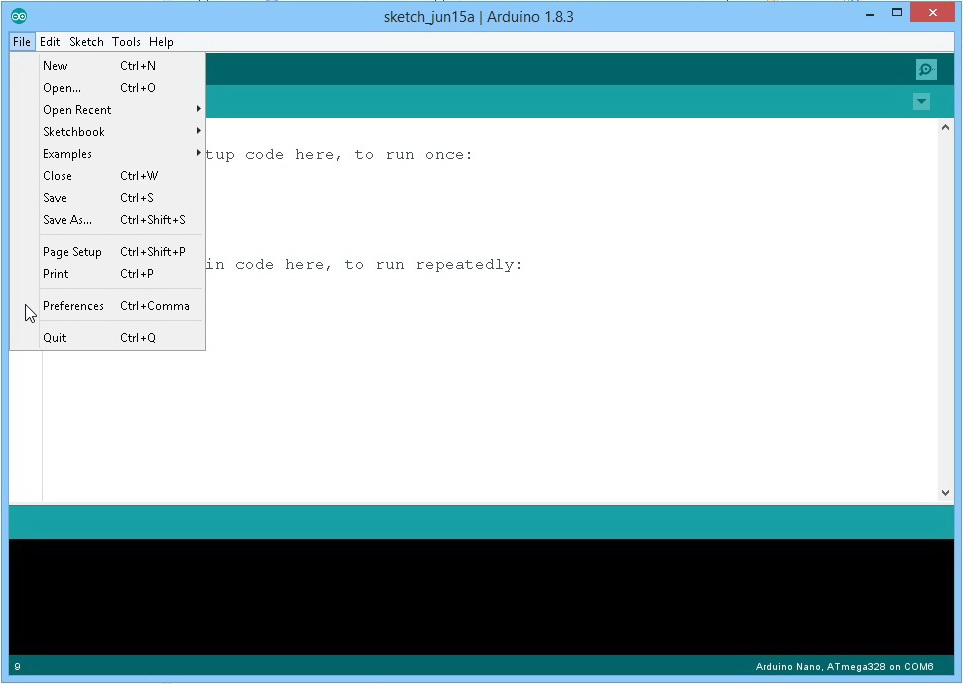This screenshot has height=684, width=963.
Task: Open the Tools menu
Action: coord(126,42)
